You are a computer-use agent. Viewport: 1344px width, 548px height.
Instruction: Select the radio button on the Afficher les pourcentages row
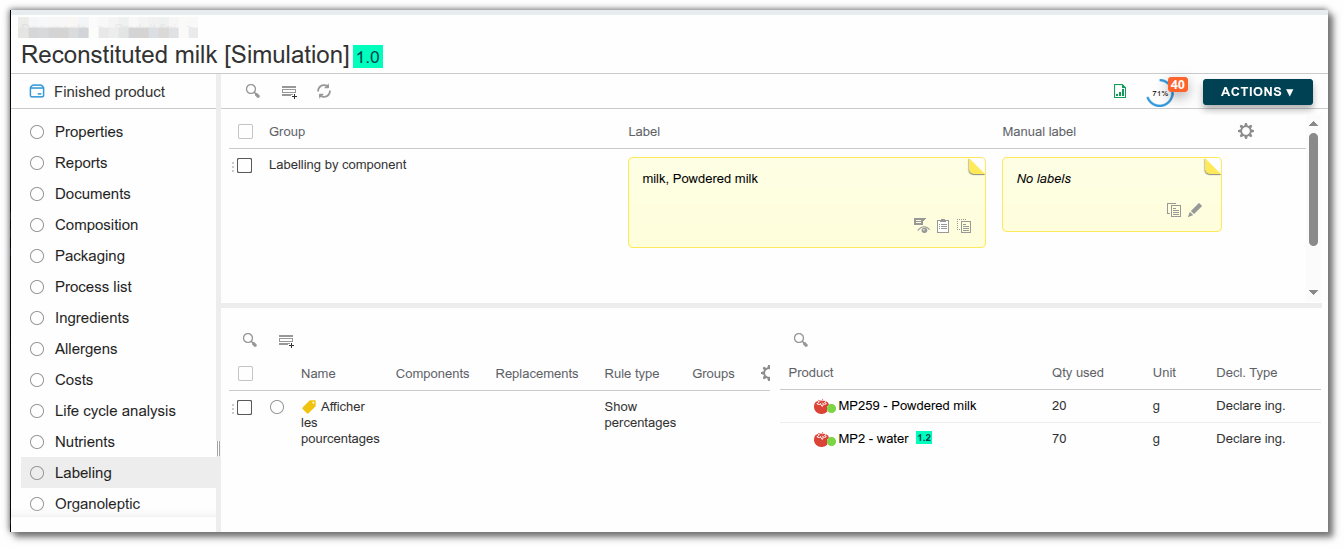[x=277, y=407]
